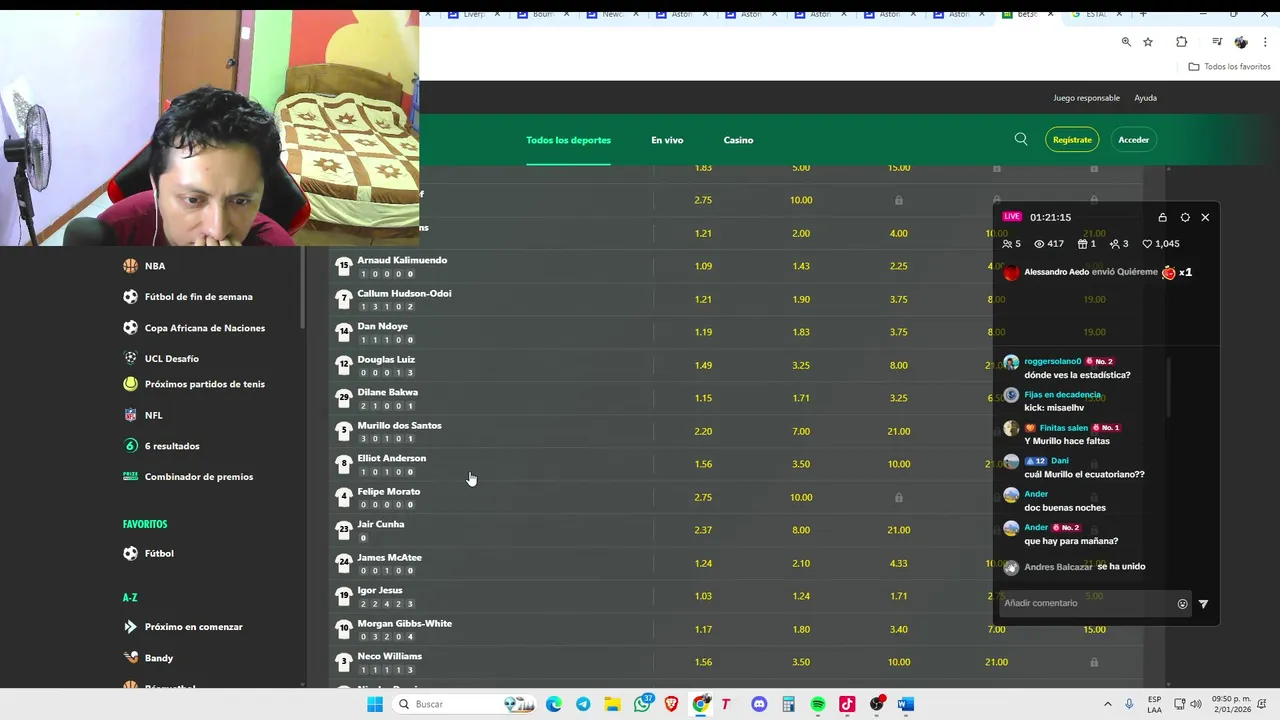Click the Regístrate button
The width and height of the screenshot is (1280, 720).
tap(1072, 140)
